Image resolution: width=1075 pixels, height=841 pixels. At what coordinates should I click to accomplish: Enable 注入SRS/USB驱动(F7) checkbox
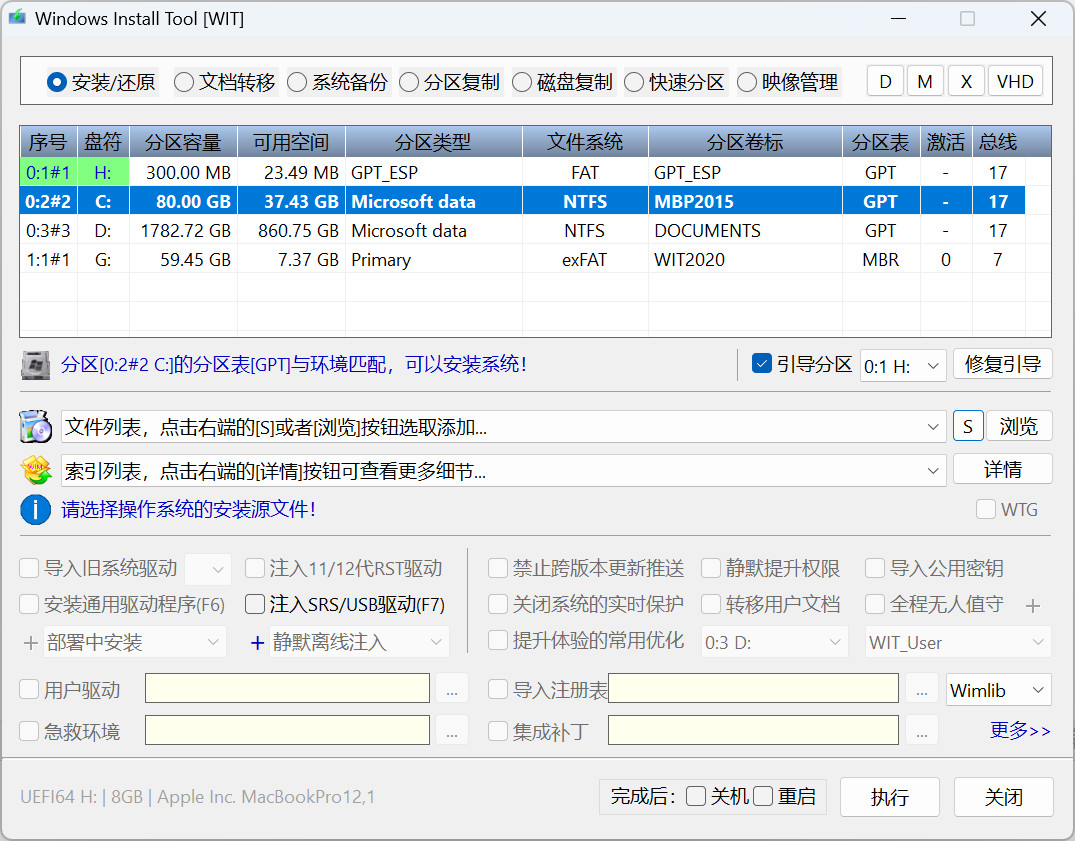pos(255,605)
